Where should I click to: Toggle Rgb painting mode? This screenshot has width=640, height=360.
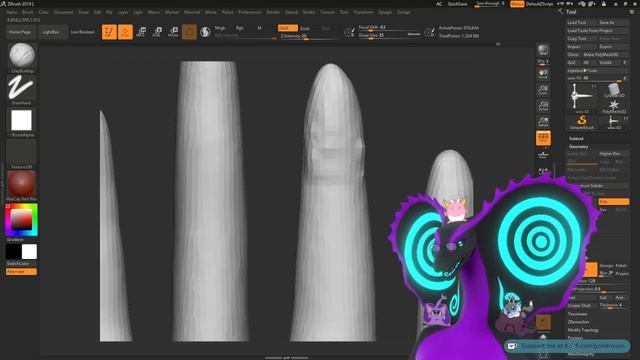point(240,28)
